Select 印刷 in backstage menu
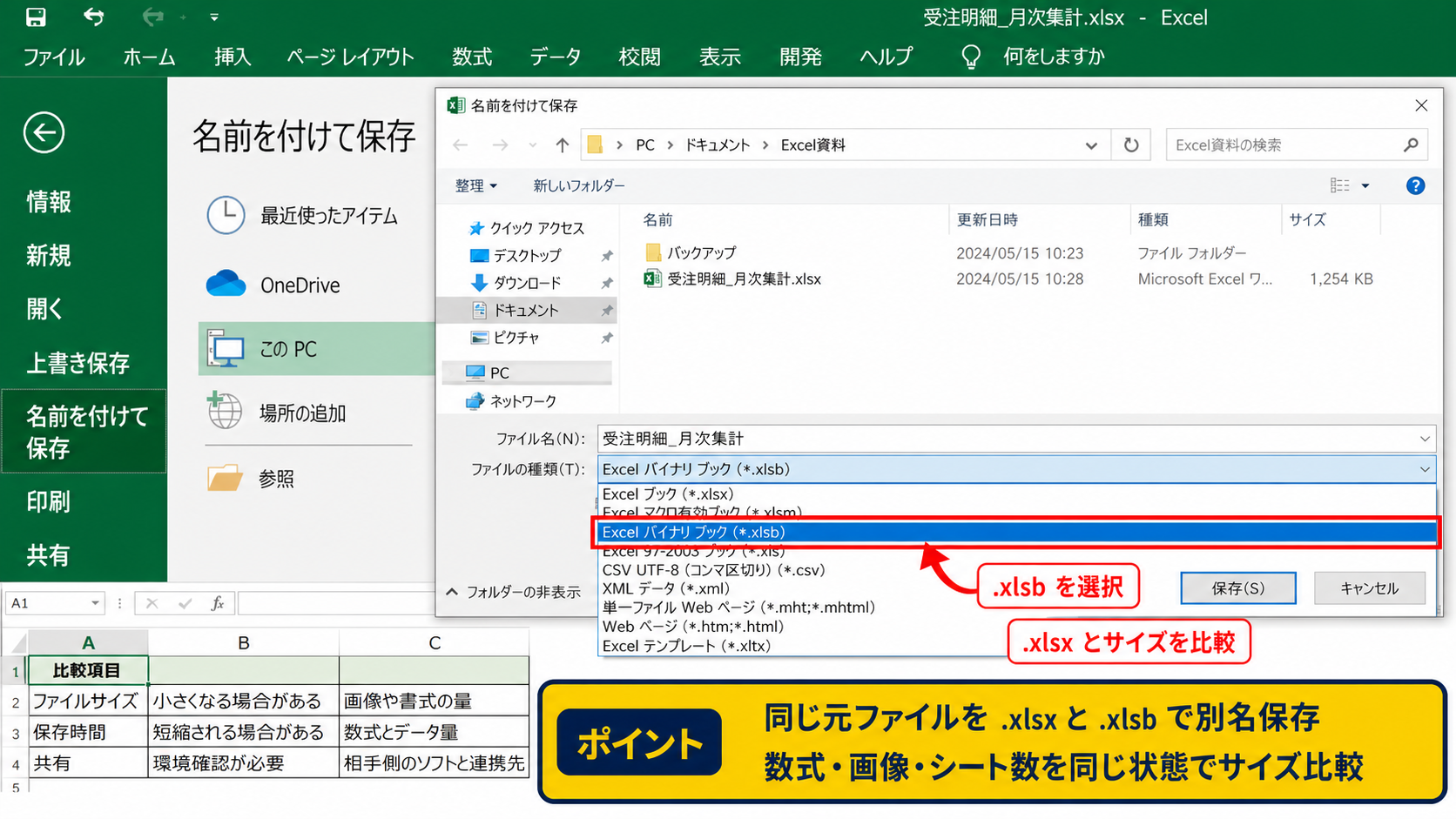The width and height of the screenshot is (1456, 819). 49,502
